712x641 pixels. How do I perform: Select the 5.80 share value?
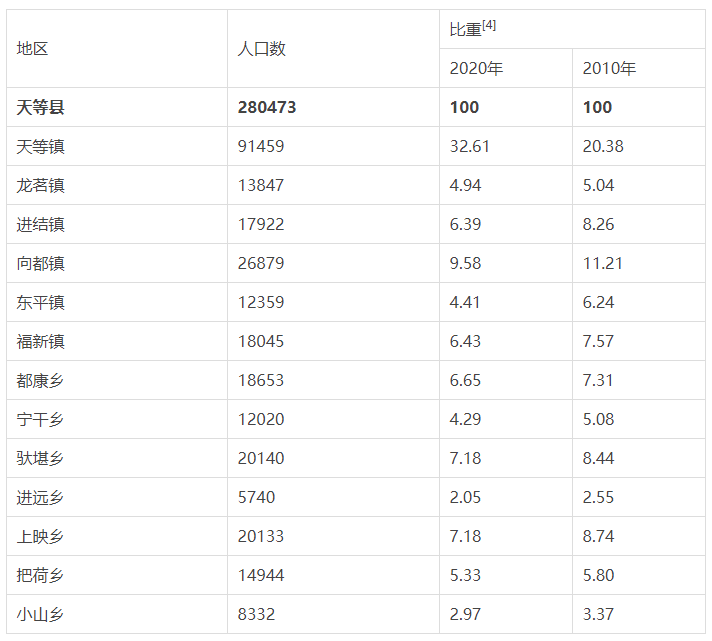pyautogui.click(x=598, y=576)
